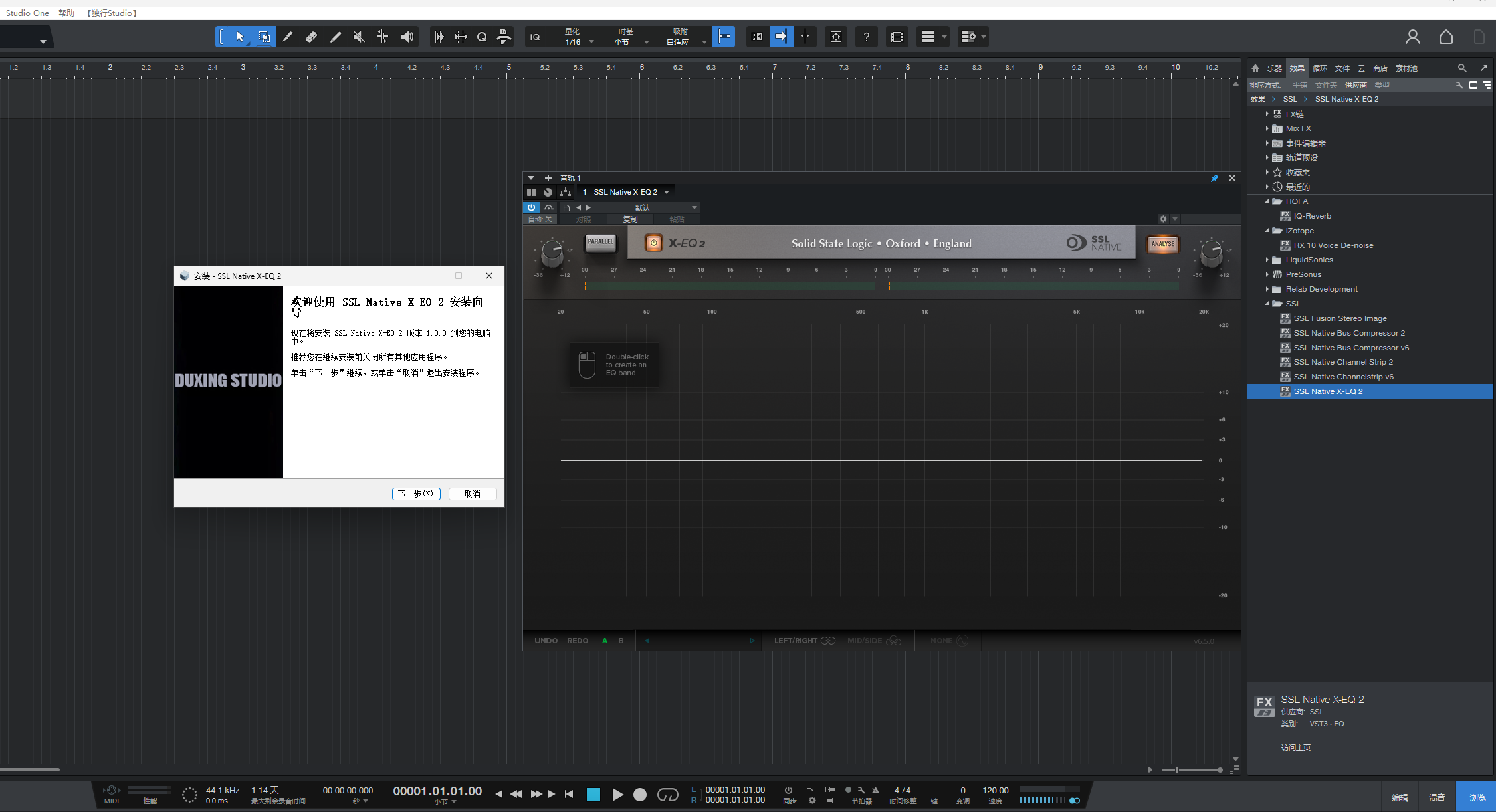
Task: Click UNDO in the X-EQ 2 footer
Action: pyautogui.click(x=546, y=641)
